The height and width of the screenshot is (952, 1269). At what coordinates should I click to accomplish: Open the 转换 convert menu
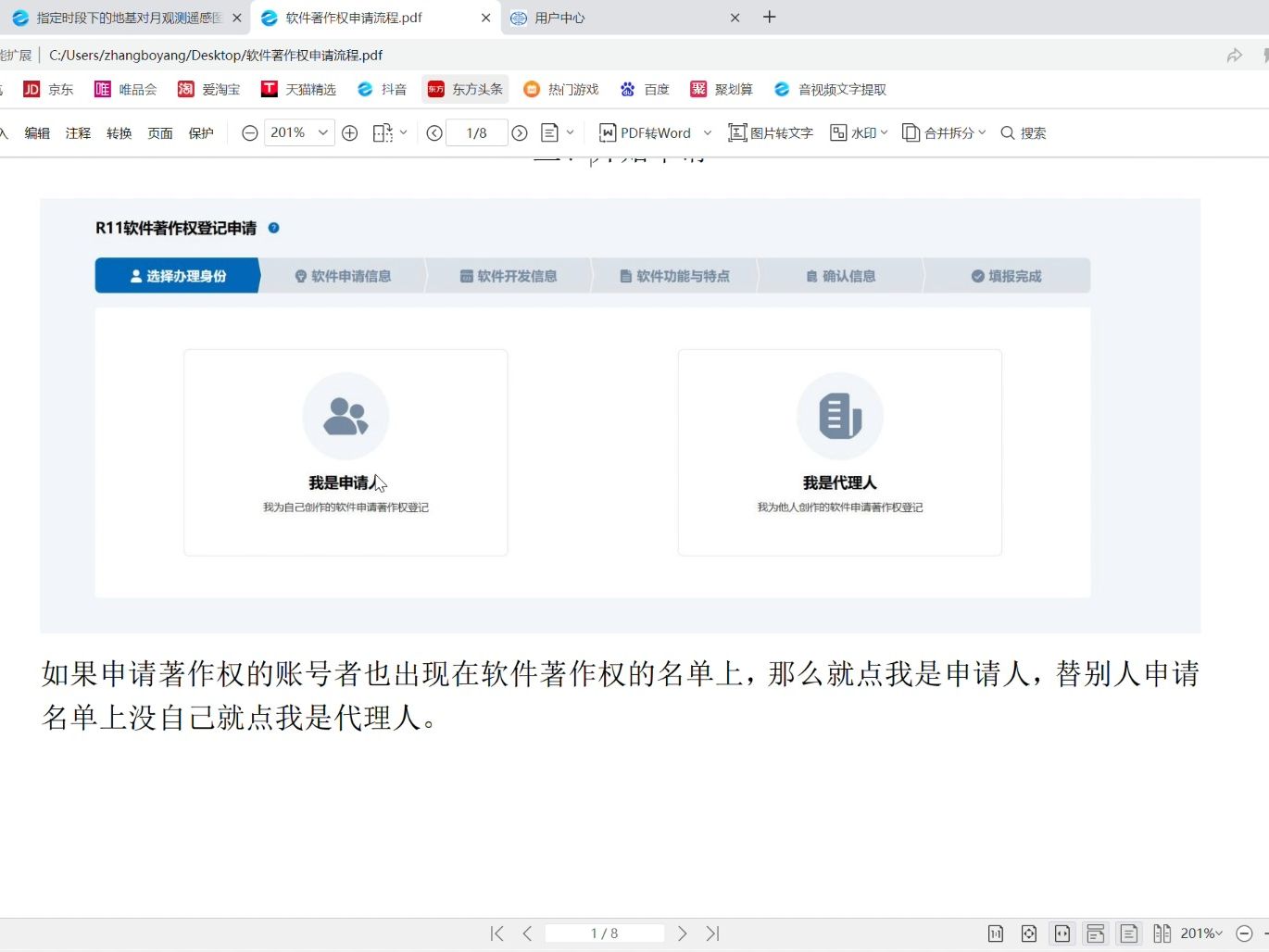tap(119, 133)
